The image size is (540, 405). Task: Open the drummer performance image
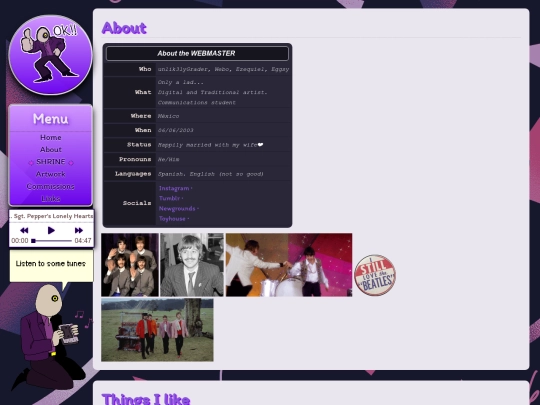(x=289, y=265)
